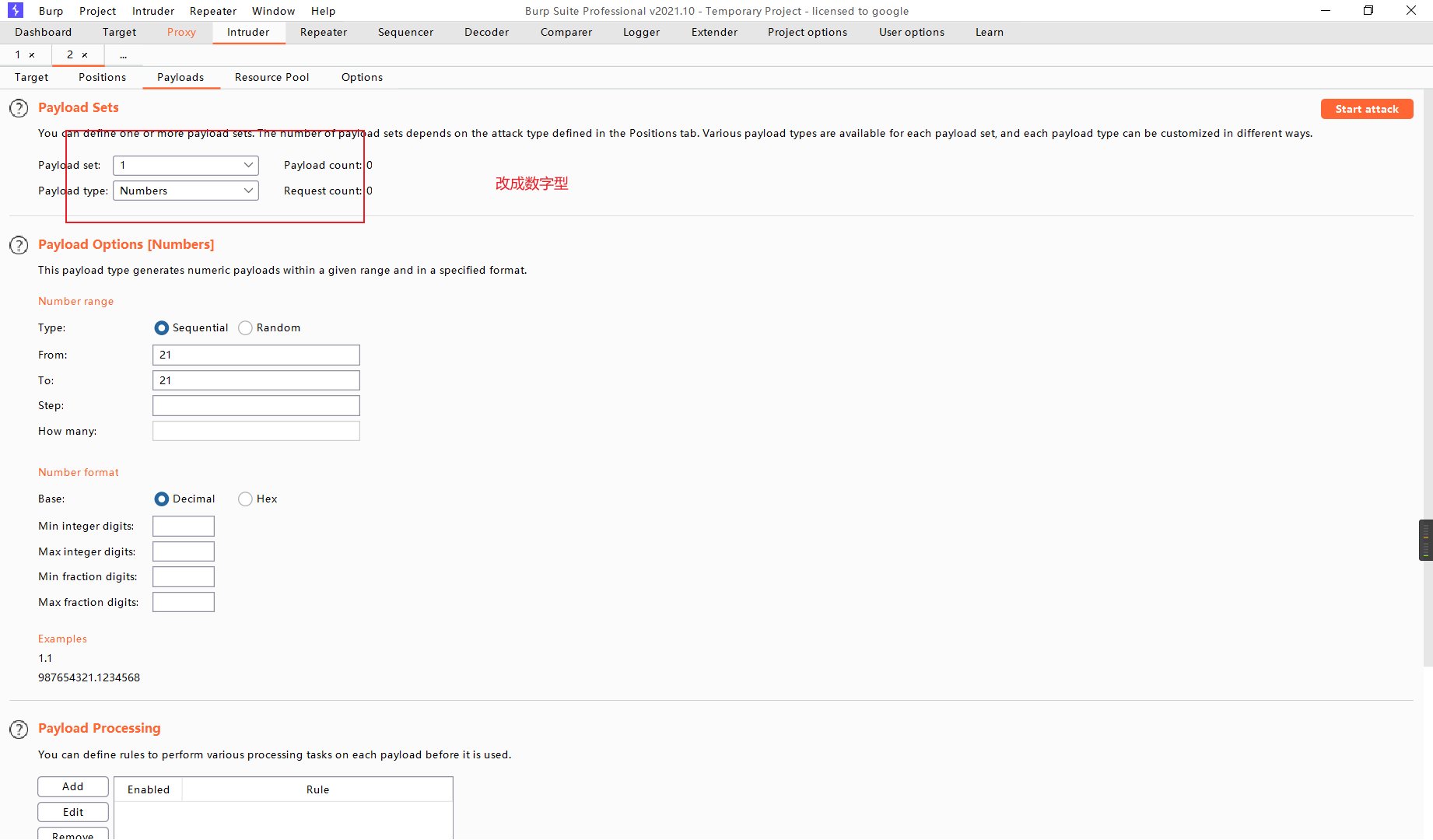The height and width of the screenshot is (840, 1433).
Task: Close Intruder attack tab 1
Action: click(32, 55)
